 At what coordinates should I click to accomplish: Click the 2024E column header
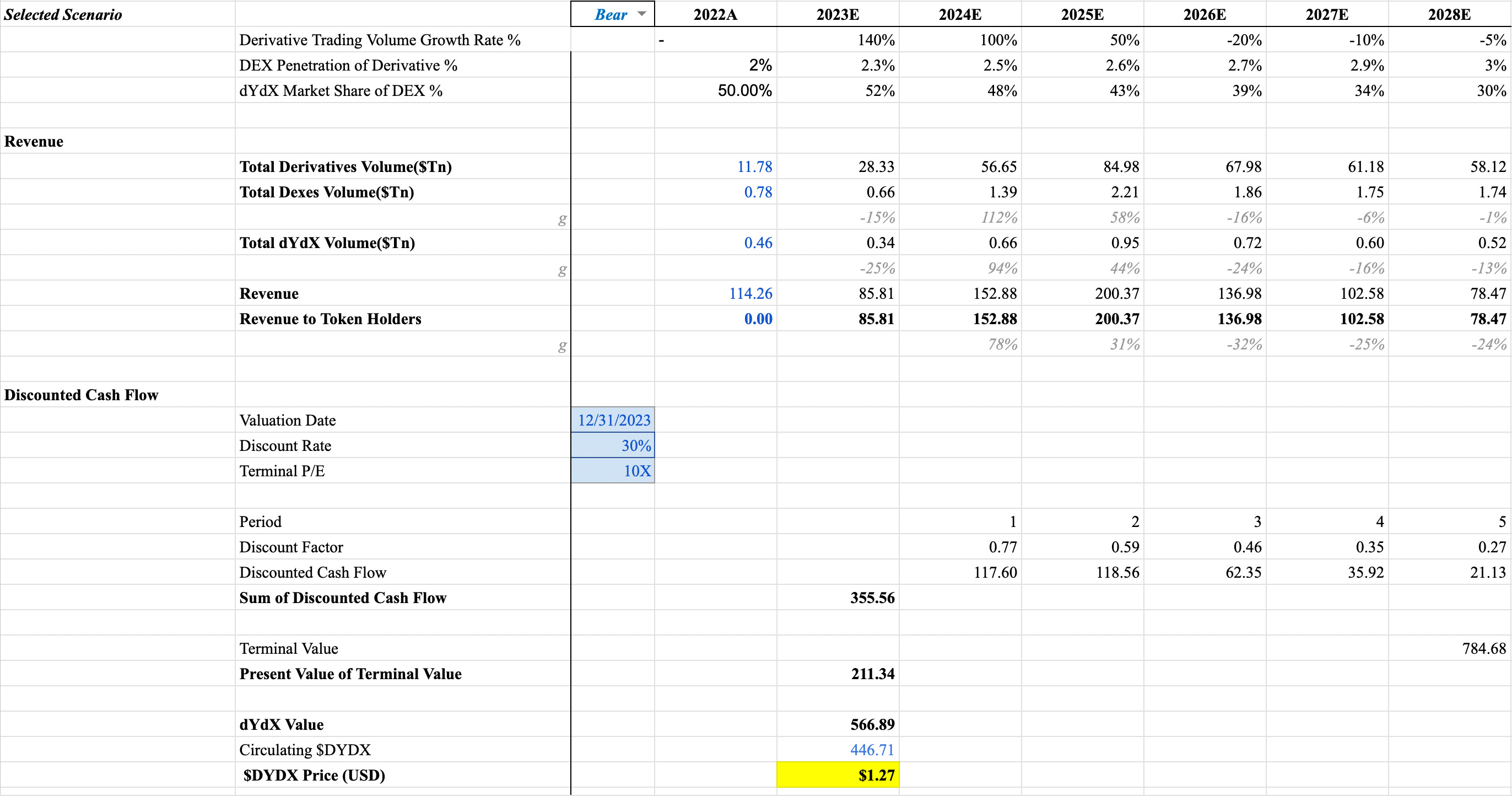point(960,14)
